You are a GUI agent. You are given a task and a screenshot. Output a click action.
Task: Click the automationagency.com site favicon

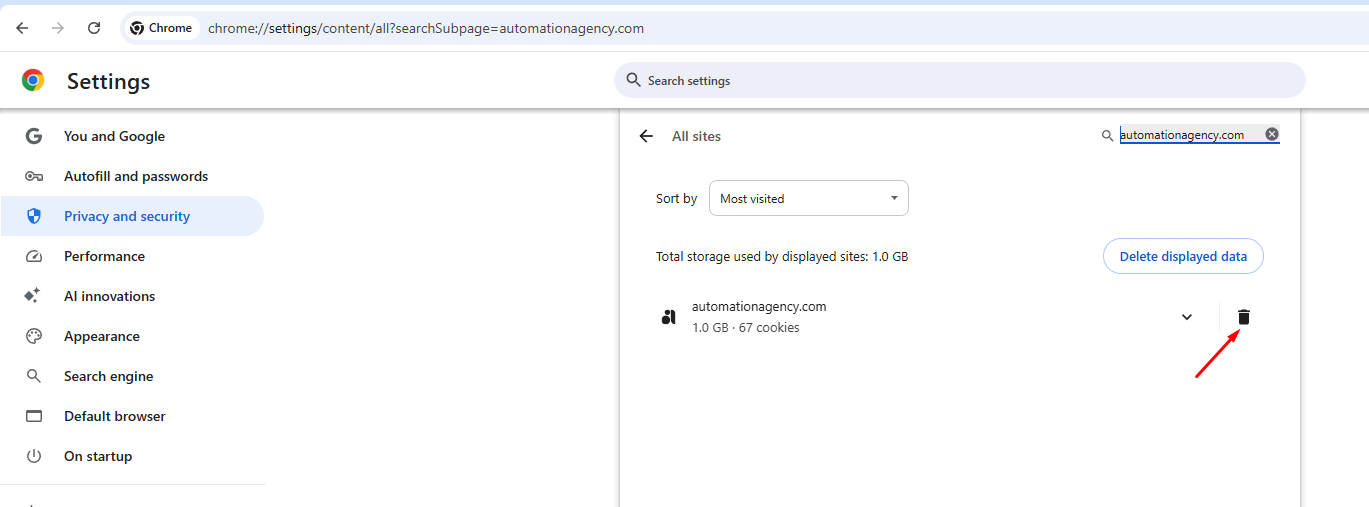pos(669,317)
